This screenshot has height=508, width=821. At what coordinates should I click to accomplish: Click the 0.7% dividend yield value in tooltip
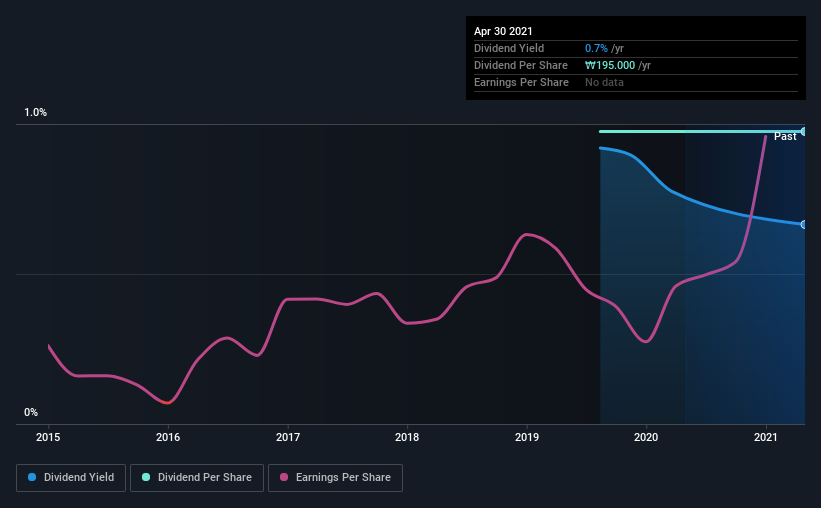(x=596, y=48)
